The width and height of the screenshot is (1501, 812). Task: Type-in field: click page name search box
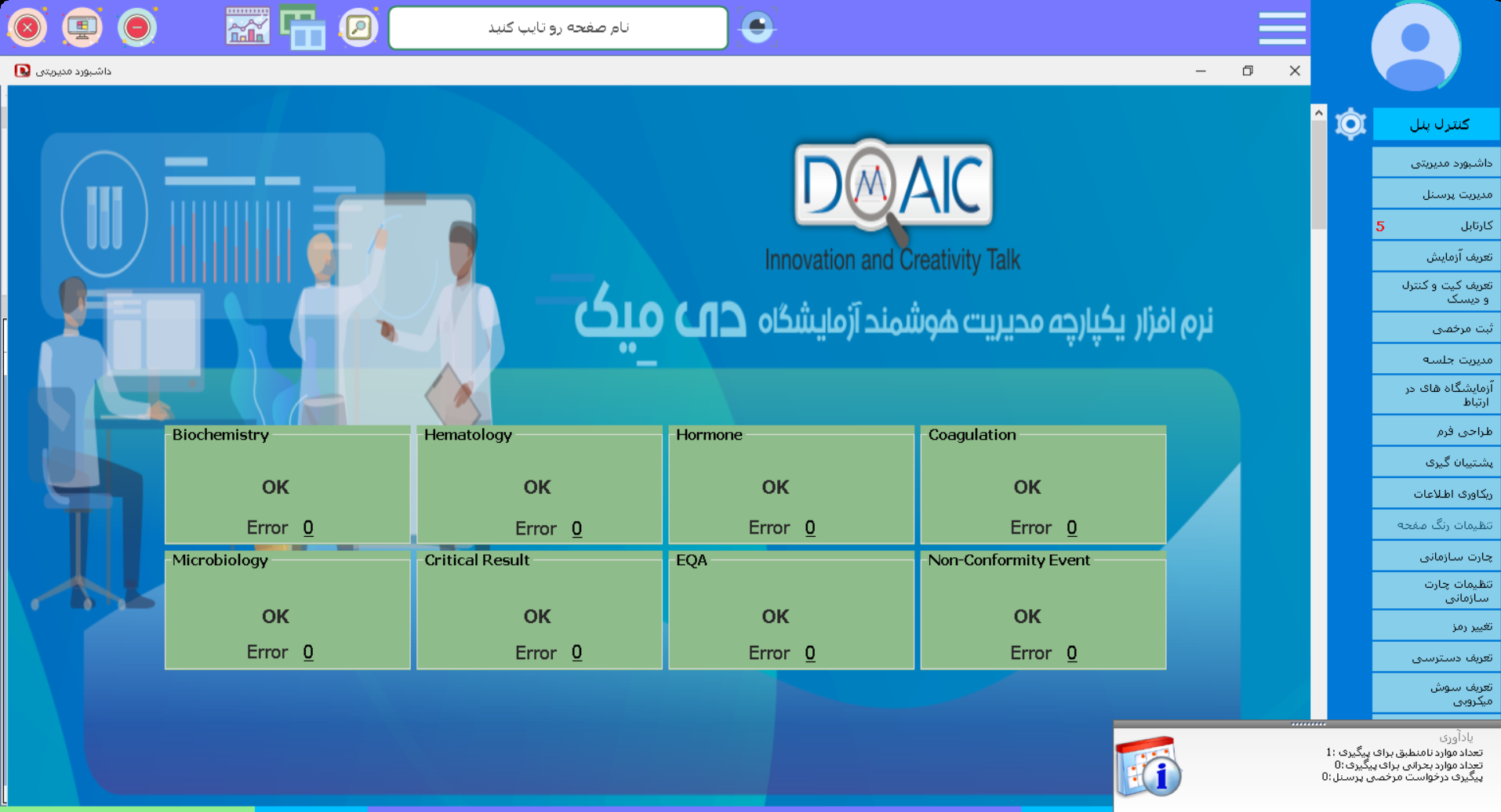[x=558, y=28]
